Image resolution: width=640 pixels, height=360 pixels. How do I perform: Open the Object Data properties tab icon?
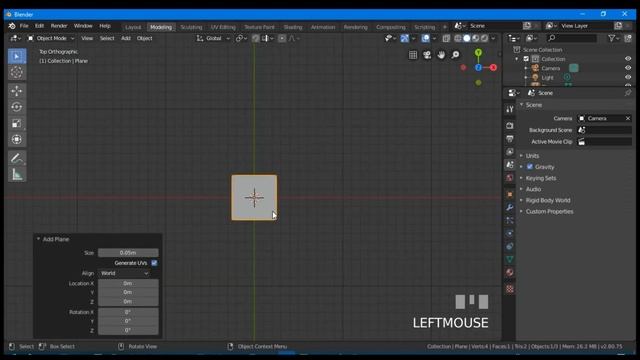click(510, 259)
